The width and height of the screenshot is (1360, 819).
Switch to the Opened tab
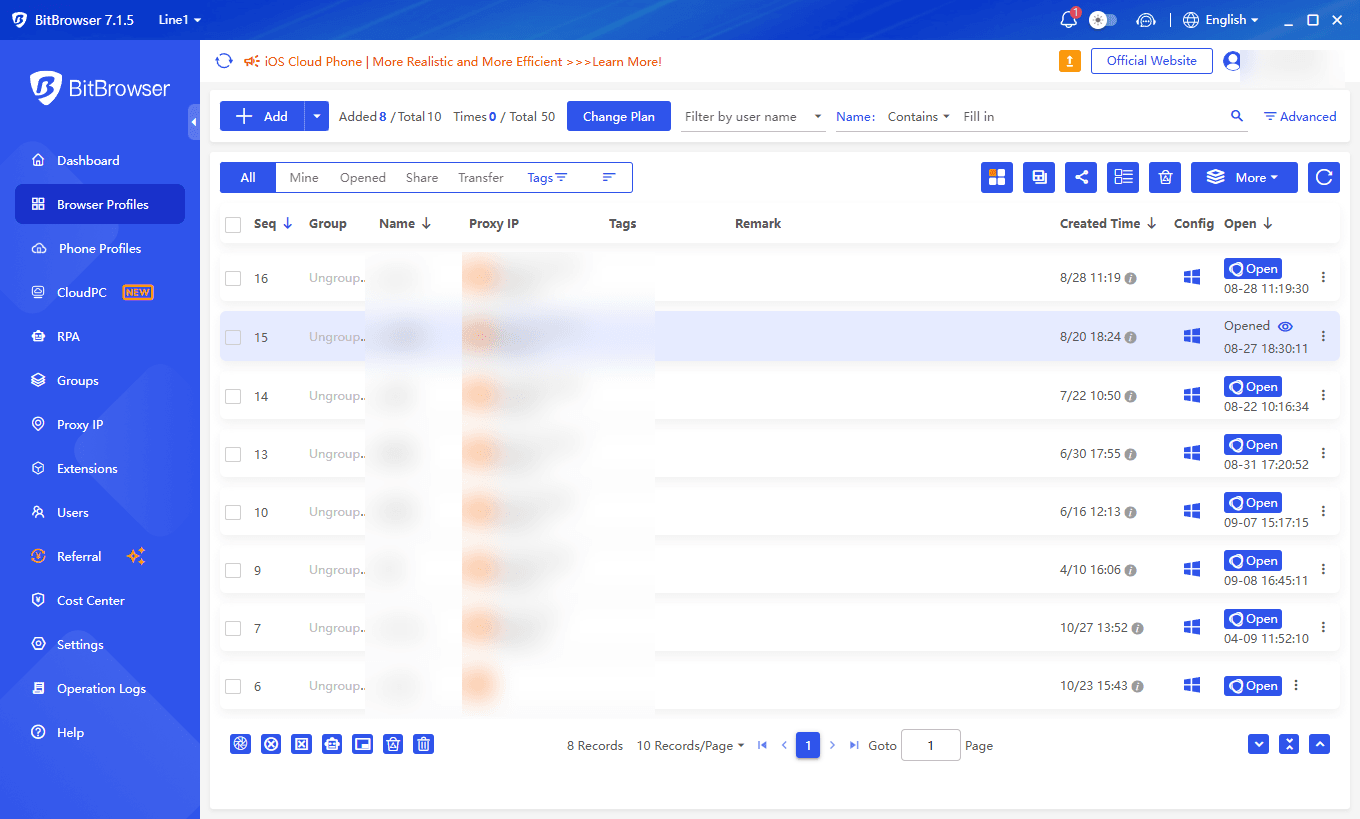tap(363, 177)
